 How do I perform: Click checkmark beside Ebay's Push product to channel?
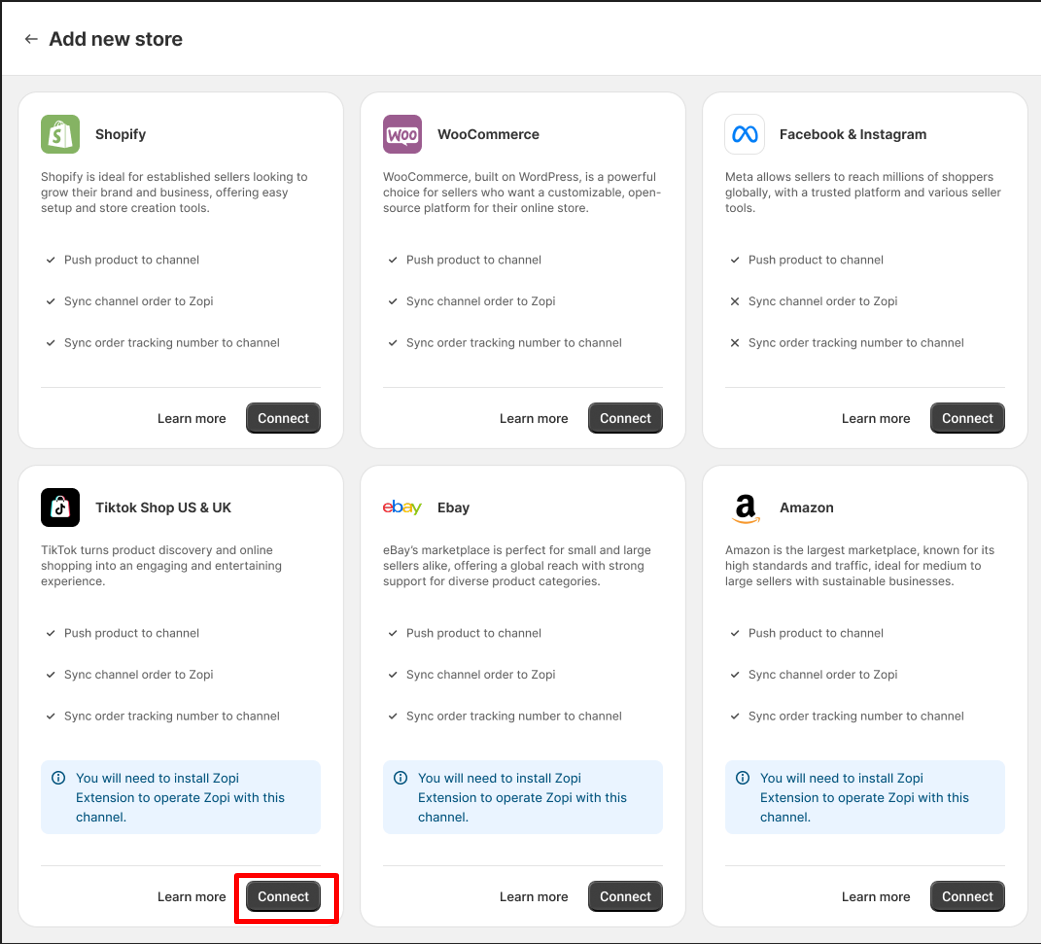pyautogui.click(x=392, y=633)
